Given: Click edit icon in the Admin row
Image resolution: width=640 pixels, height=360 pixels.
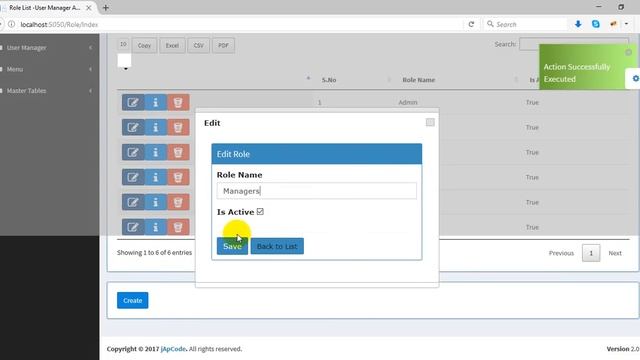Looking at the screenshot, I should (x=133, y=102).
